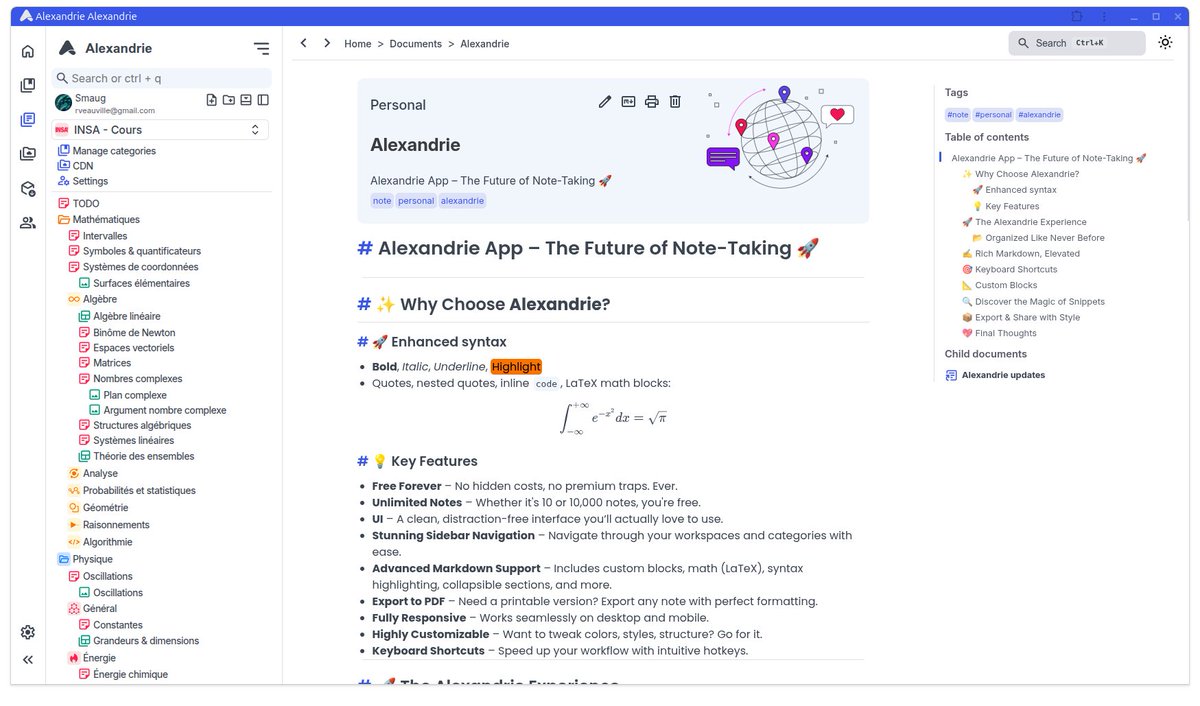The width and height of the screenshot is (1200, 706).
Task: Go to Home in the icon rail
Action: pyautogui.click(x=28, y=52)
